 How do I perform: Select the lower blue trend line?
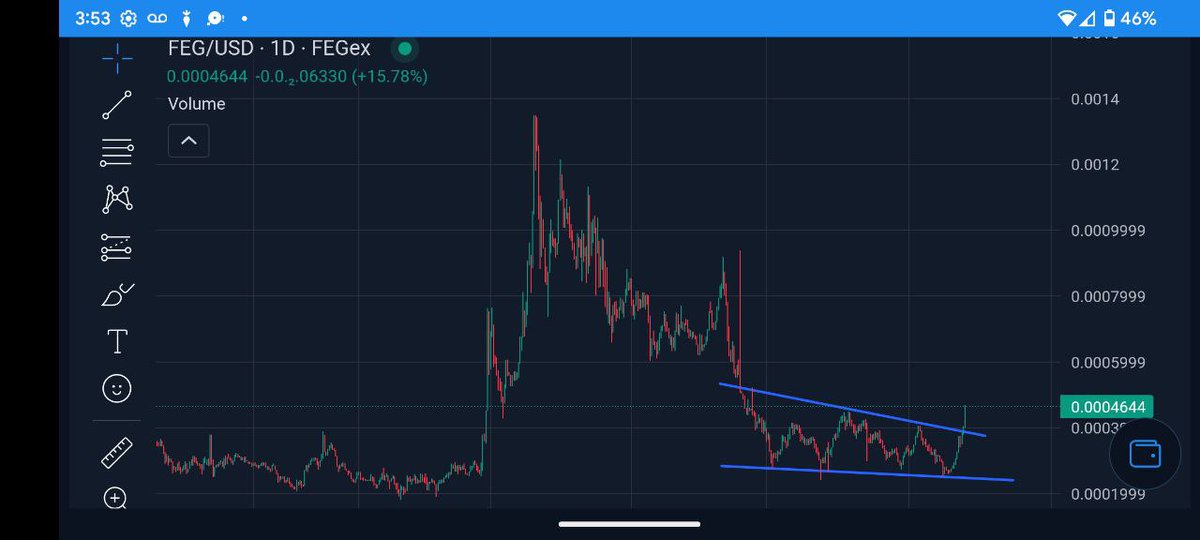tap(867, 473)
